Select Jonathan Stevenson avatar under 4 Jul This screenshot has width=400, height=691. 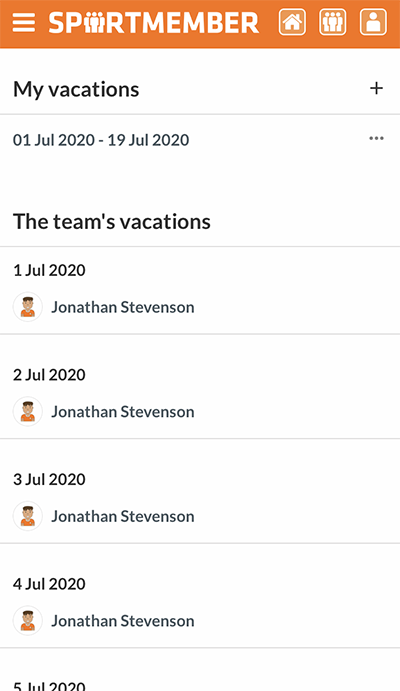click(28, 620)
